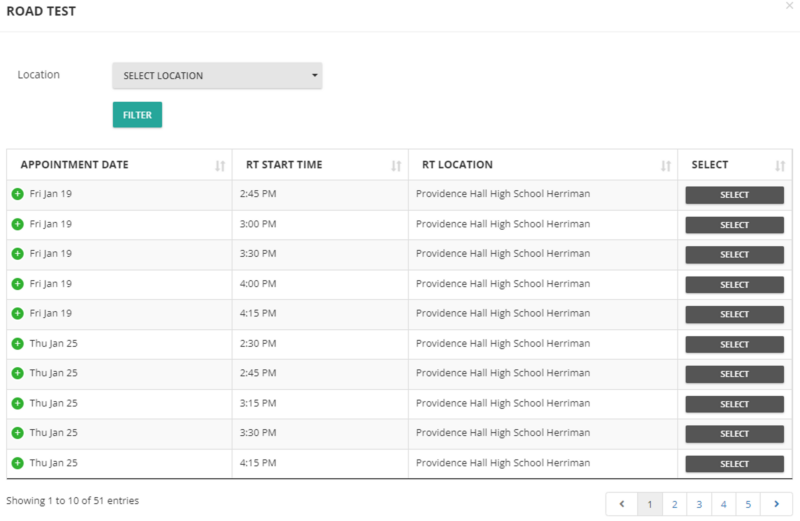This screenshot has width=800, height=521.
Task: Expand the Thu Jan 25 2:30 PM row
Action: point(17,344)
